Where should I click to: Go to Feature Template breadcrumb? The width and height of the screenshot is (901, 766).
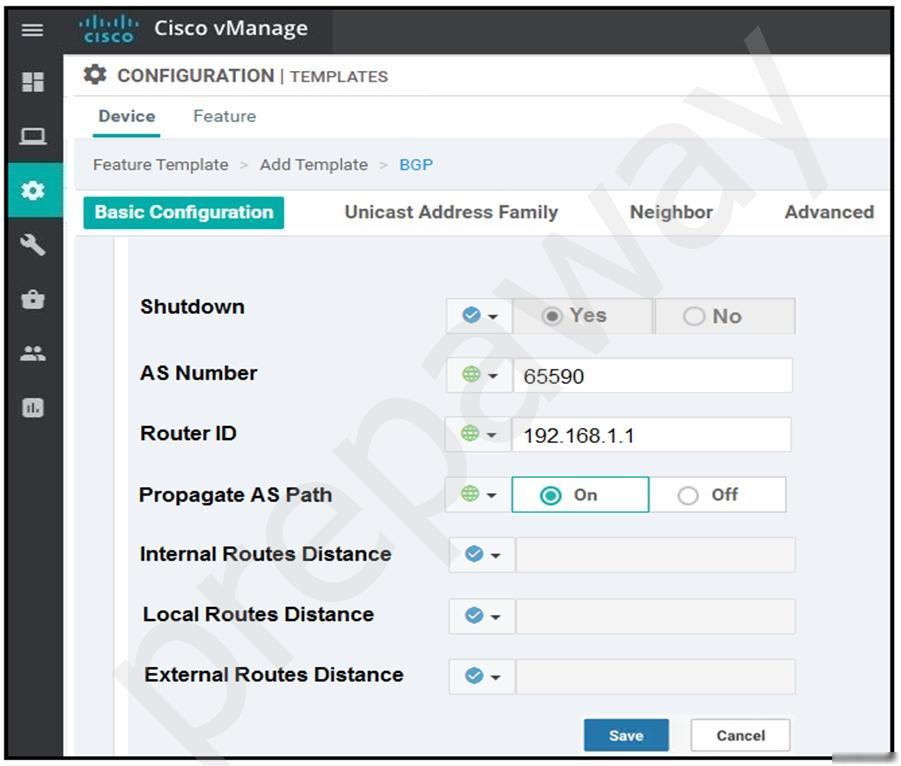pos(160,165)
